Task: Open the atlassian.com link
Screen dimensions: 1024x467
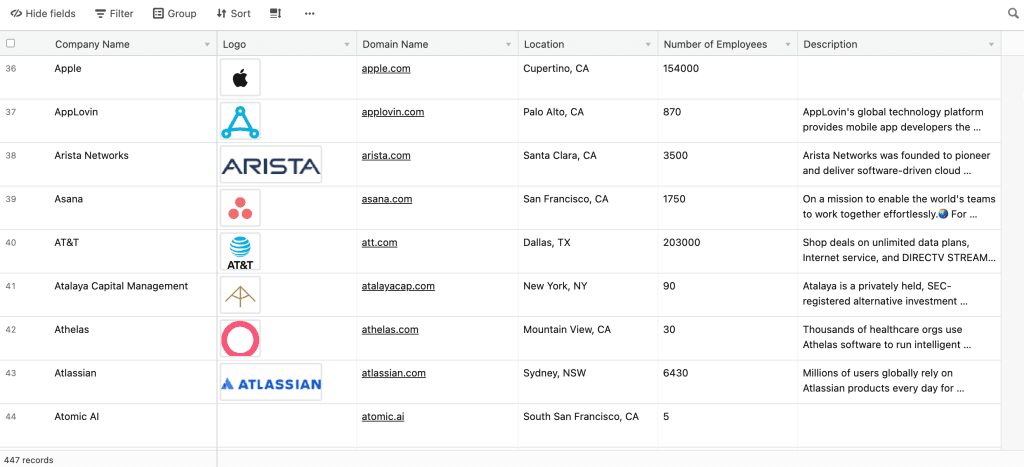Action: [x=394, y=373]
